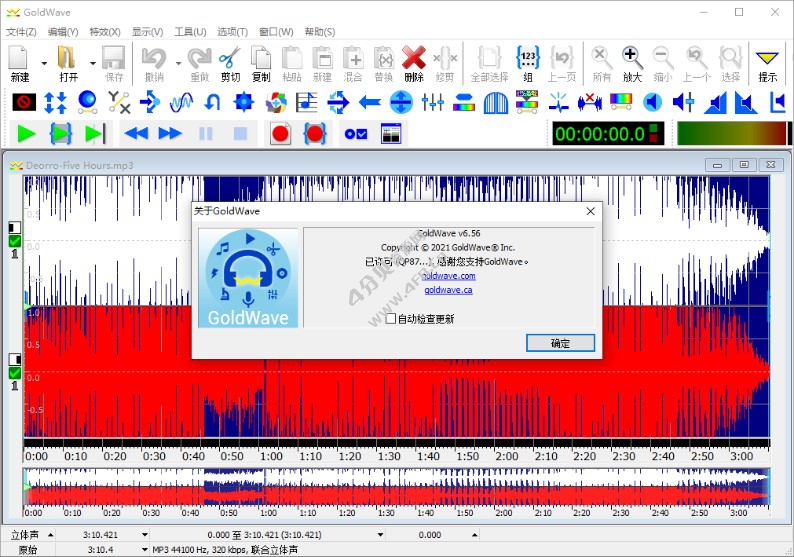
Task: Click the fade out blue ramp icon
Action: (746, 102)
